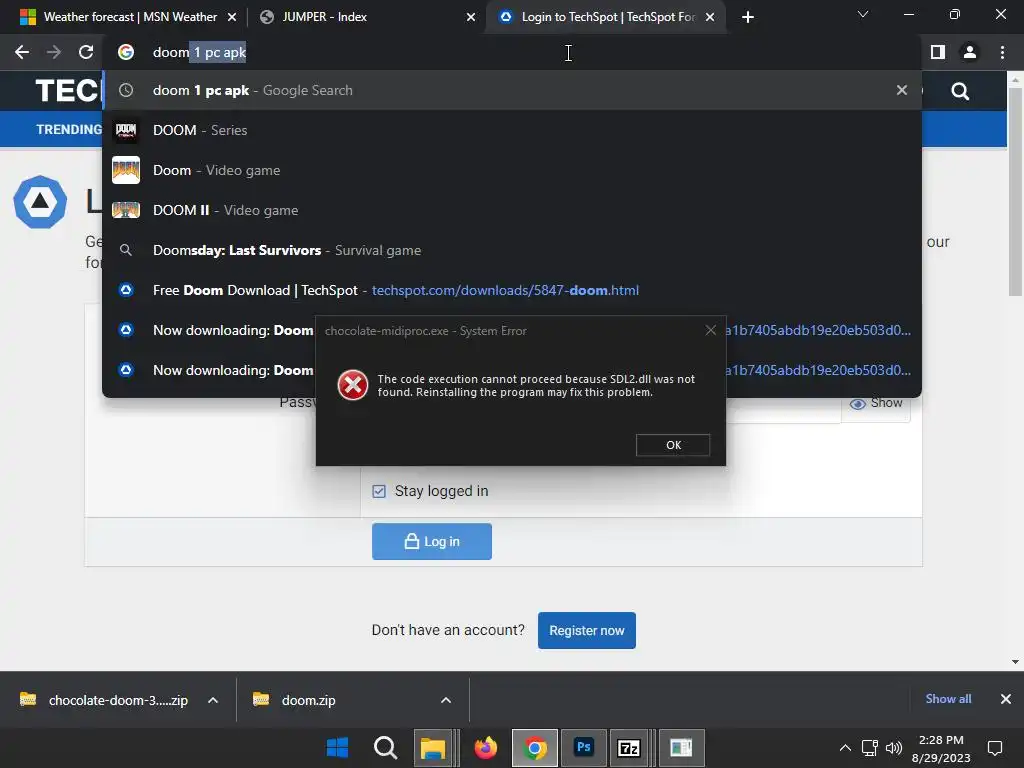
Task: Open the notification center icon
Action: [x=995, y=748]
